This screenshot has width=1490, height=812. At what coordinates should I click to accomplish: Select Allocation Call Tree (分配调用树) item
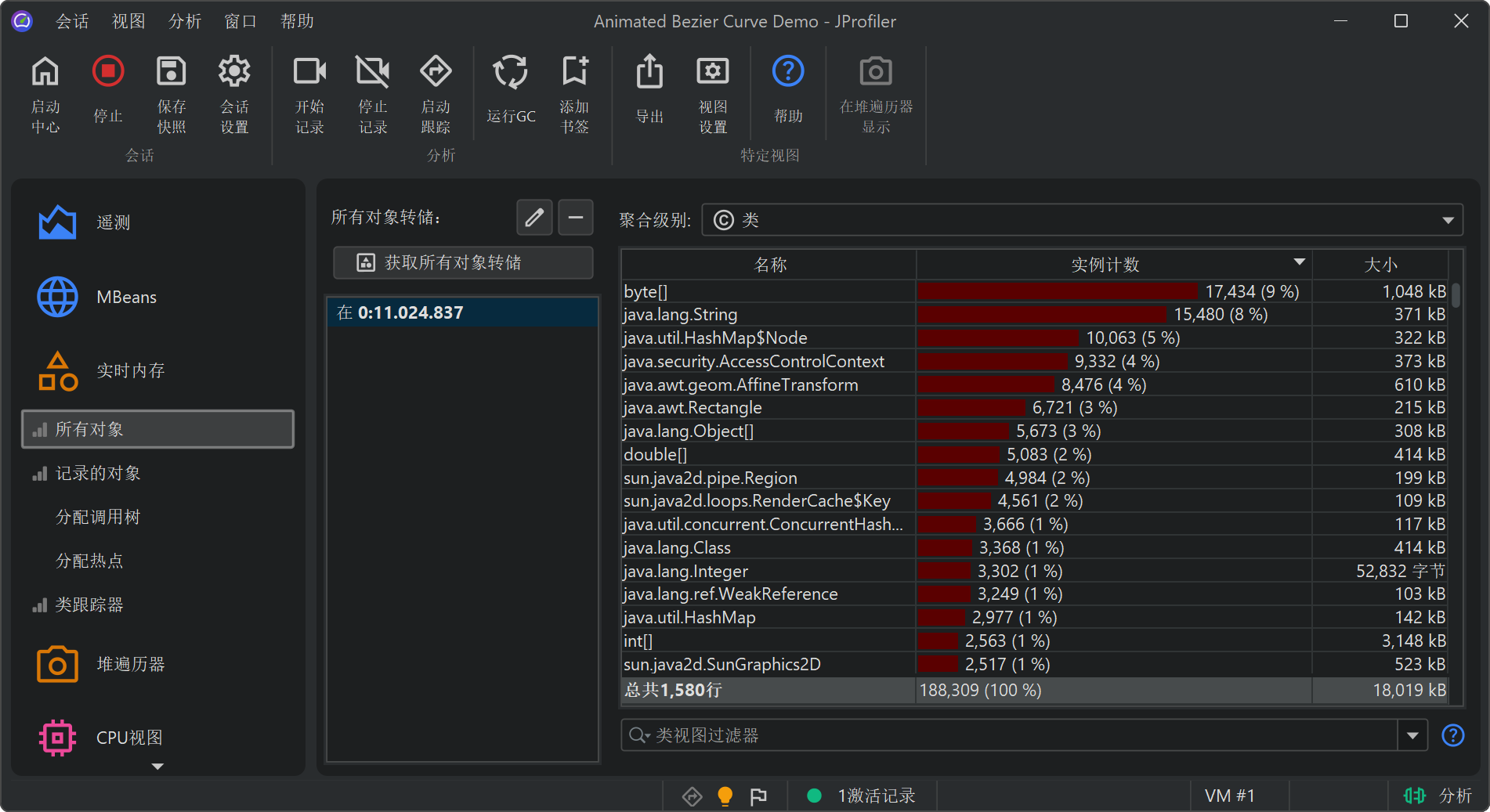[98, 518]
